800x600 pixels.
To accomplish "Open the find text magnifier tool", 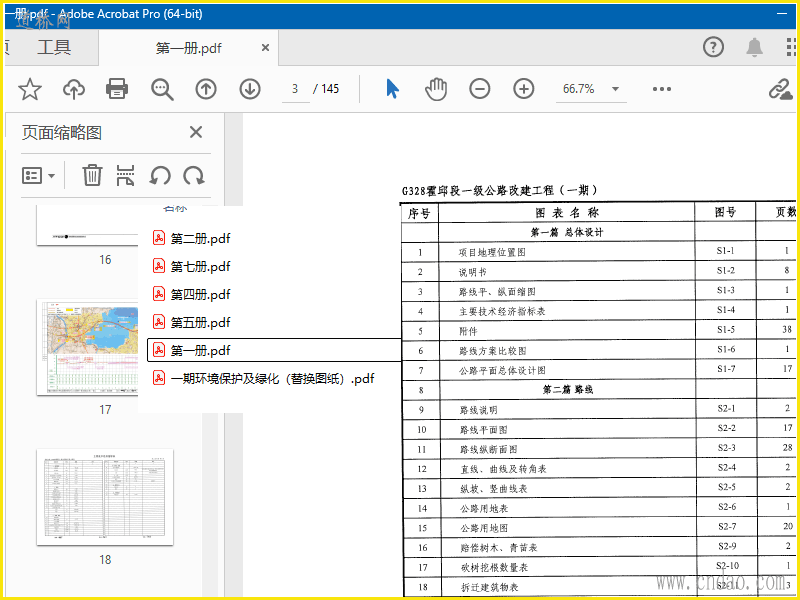I will [162, 89].
